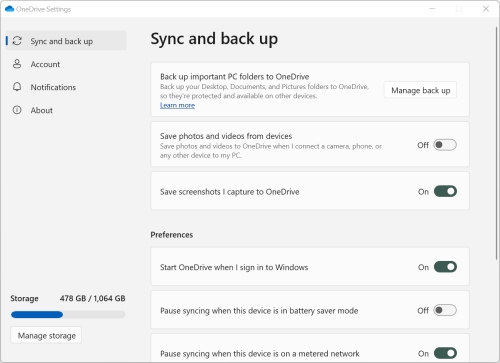Toggle pause syncing in battery saver mode
The height and width of the screenshot is (363, 500).
[445, 310]
